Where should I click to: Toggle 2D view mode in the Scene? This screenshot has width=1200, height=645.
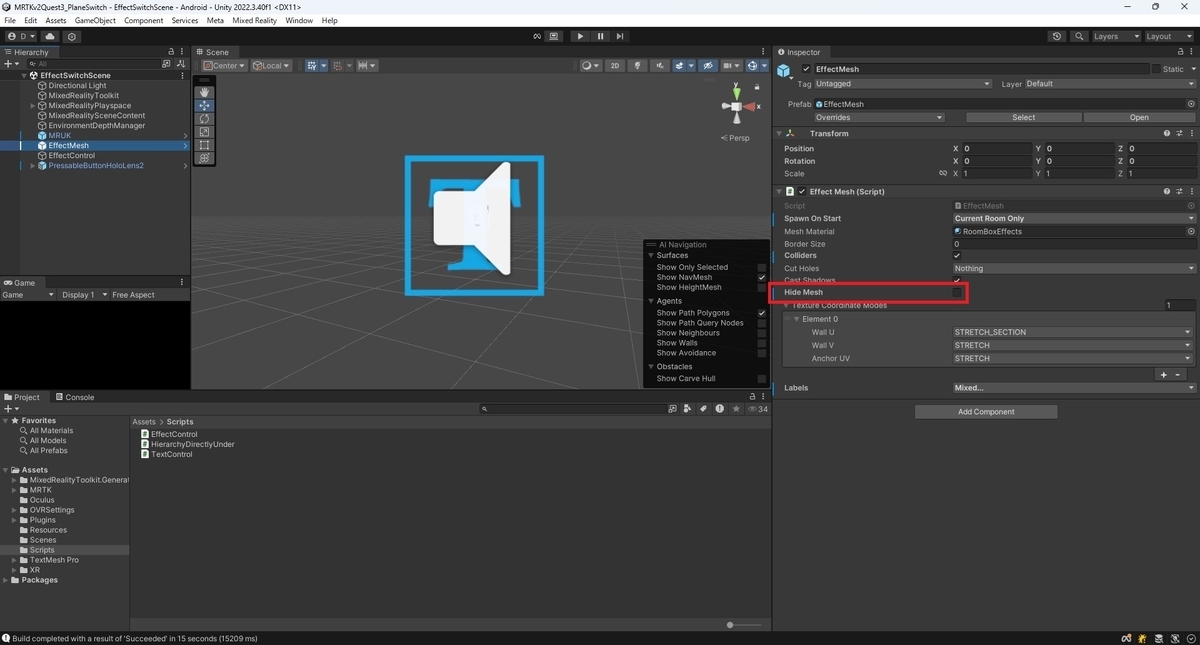pos(615,66)
